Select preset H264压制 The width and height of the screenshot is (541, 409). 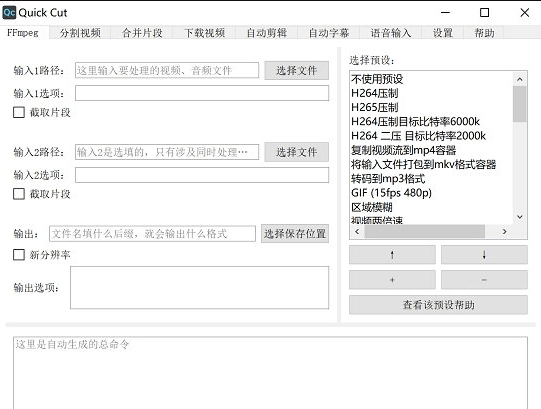tap(431, 93)
